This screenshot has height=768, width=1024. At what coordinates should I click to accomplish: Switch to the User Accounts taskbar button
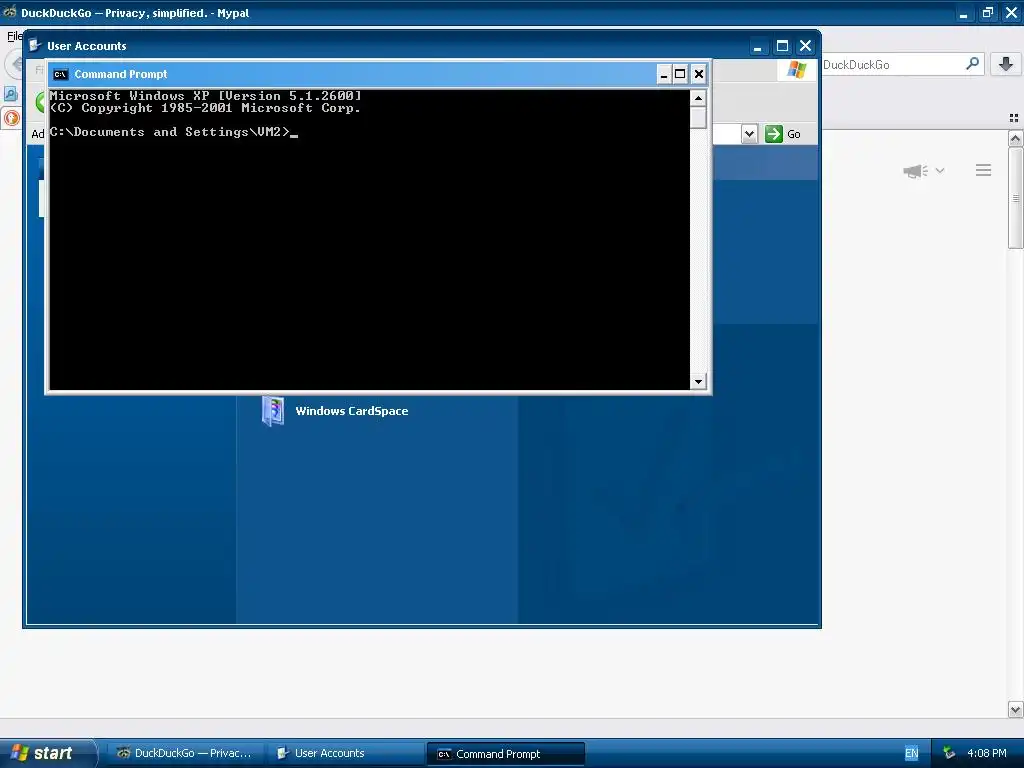pyautogui.click(x=345, y=753)
